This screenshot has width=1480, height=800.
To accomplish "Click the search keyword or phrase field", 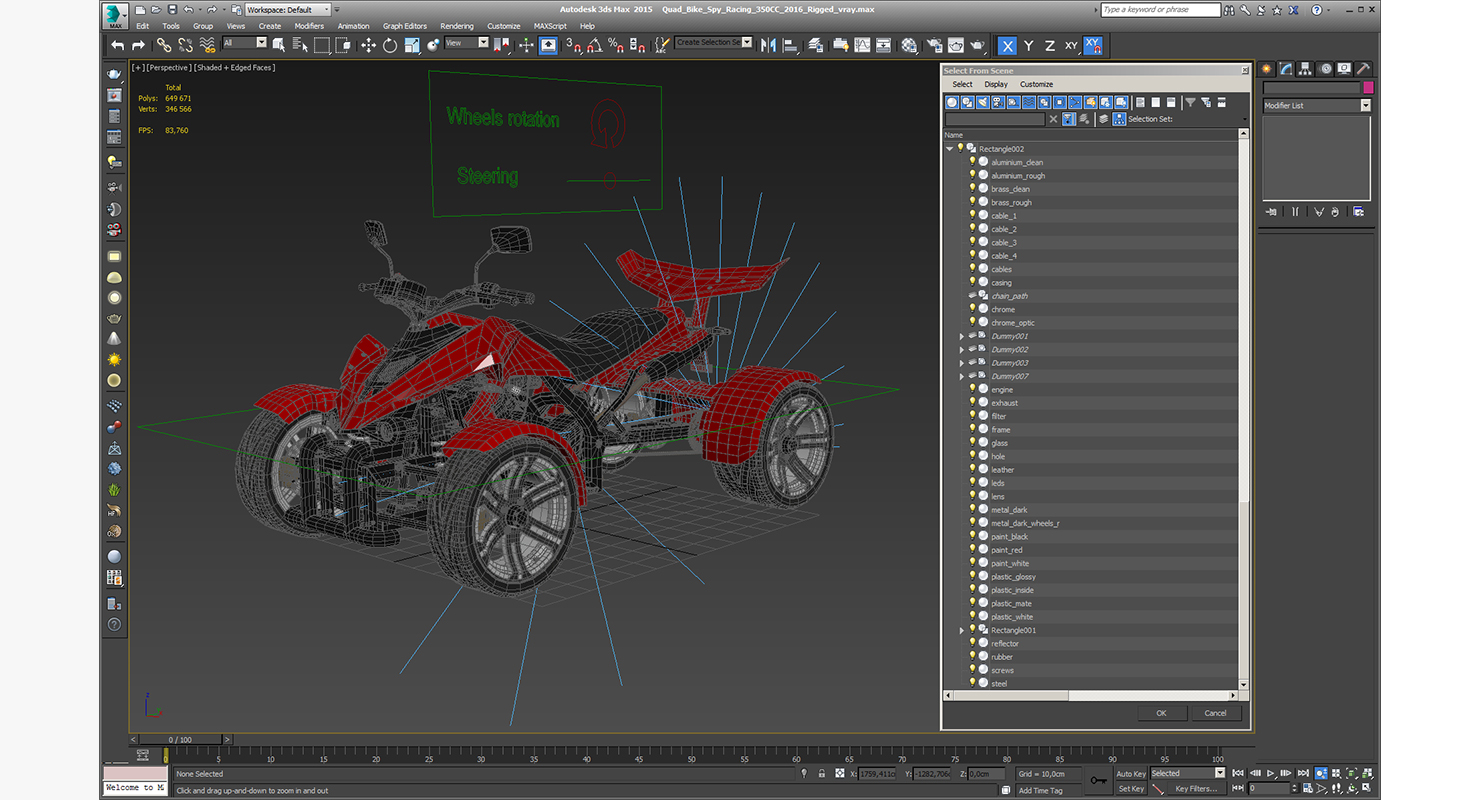I will 1160,10.
